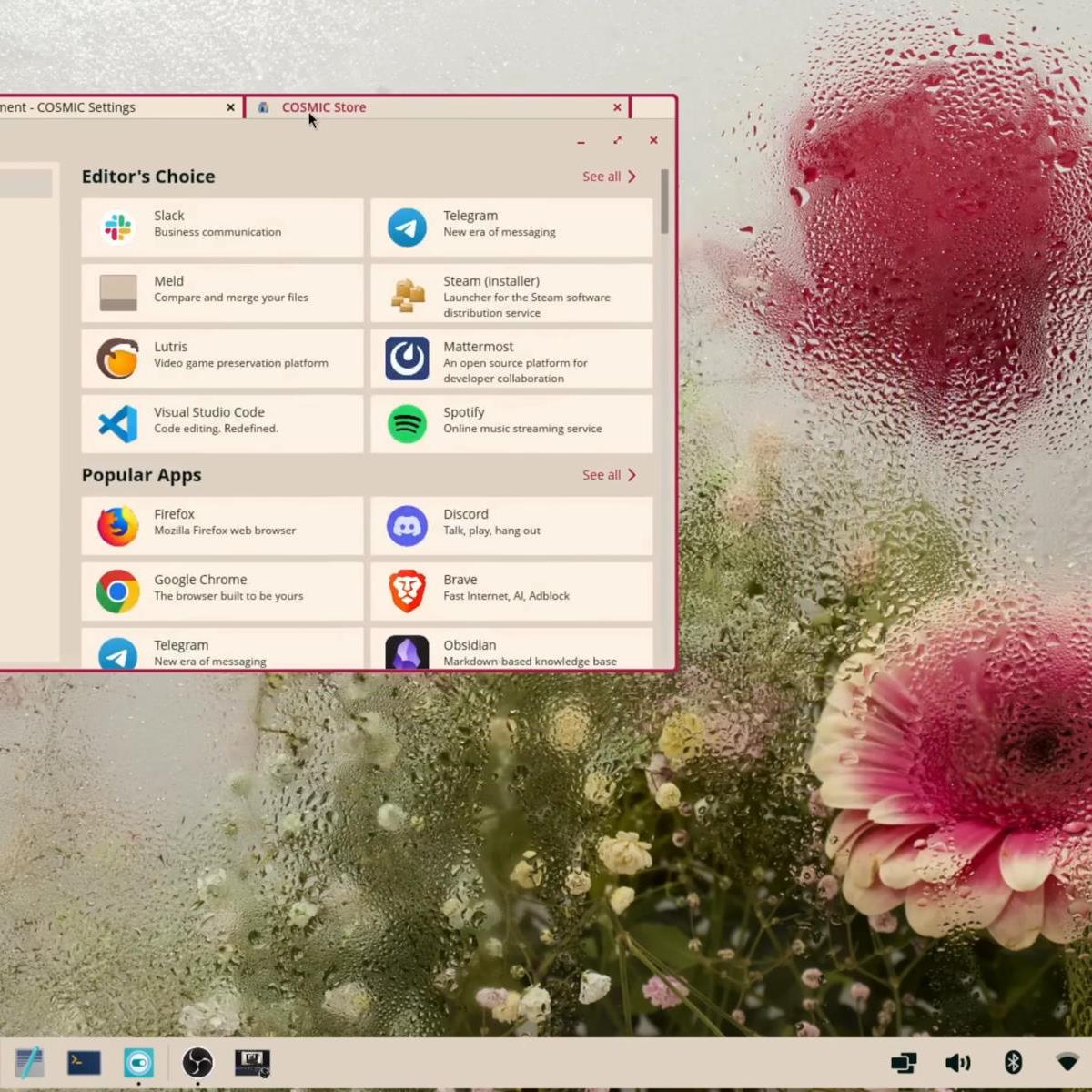
Task: Click the Firefox app icon
Action: 118,526
